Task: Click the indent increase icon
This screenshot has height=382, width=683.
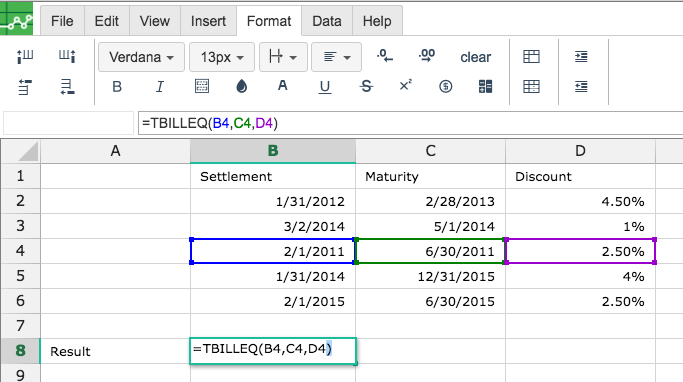Action: 581,57
